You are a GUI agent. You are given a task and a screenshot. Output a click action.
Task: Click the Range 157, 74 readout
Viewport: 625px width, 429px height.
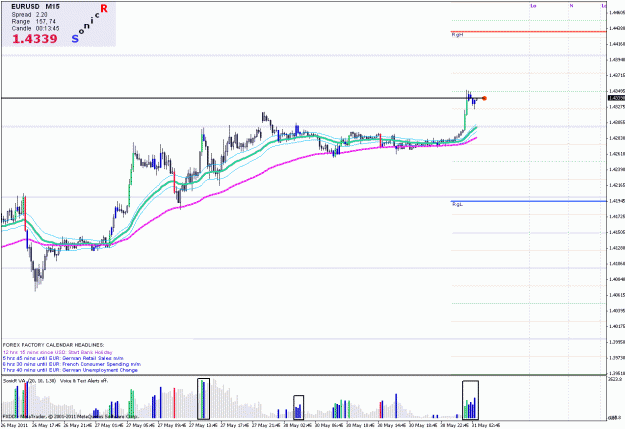tap(33, 22)
